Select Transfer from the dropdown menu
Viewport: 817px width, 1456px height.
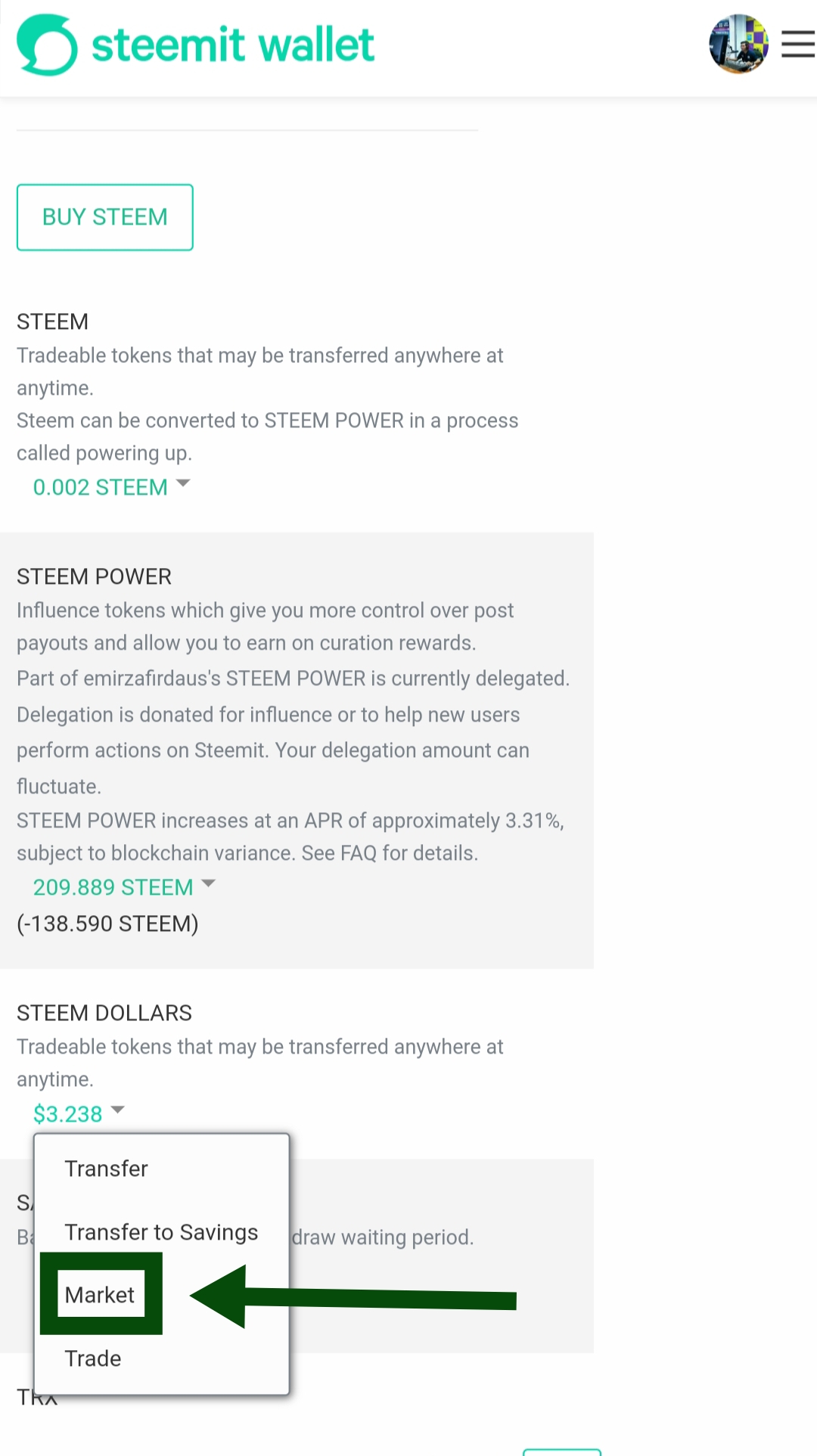(x=107, y=1169)
